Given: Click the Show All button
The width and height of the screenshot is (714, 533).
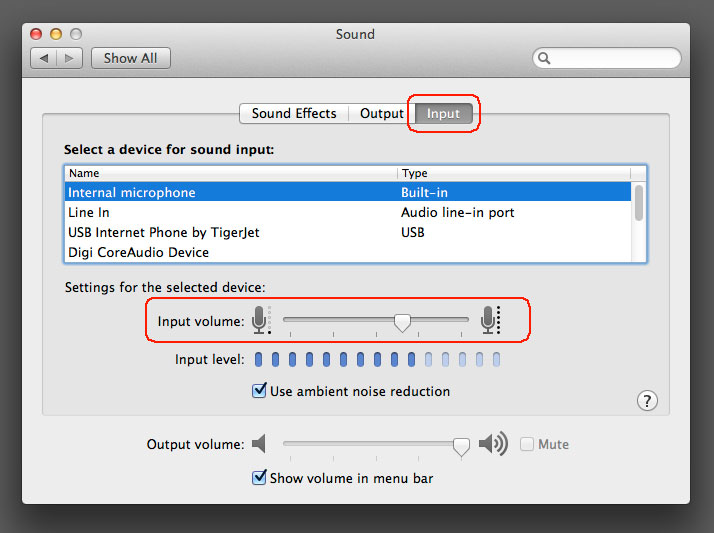Looking at the screenshot, I should (x=131, y=58).
